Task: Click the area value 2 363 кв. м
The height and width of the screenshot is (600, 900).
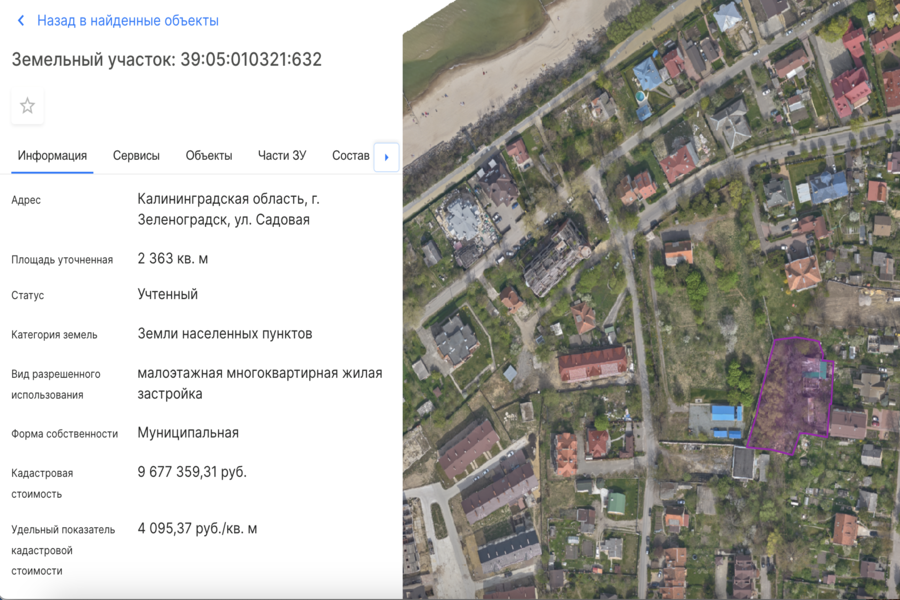Action: (173, 259)
